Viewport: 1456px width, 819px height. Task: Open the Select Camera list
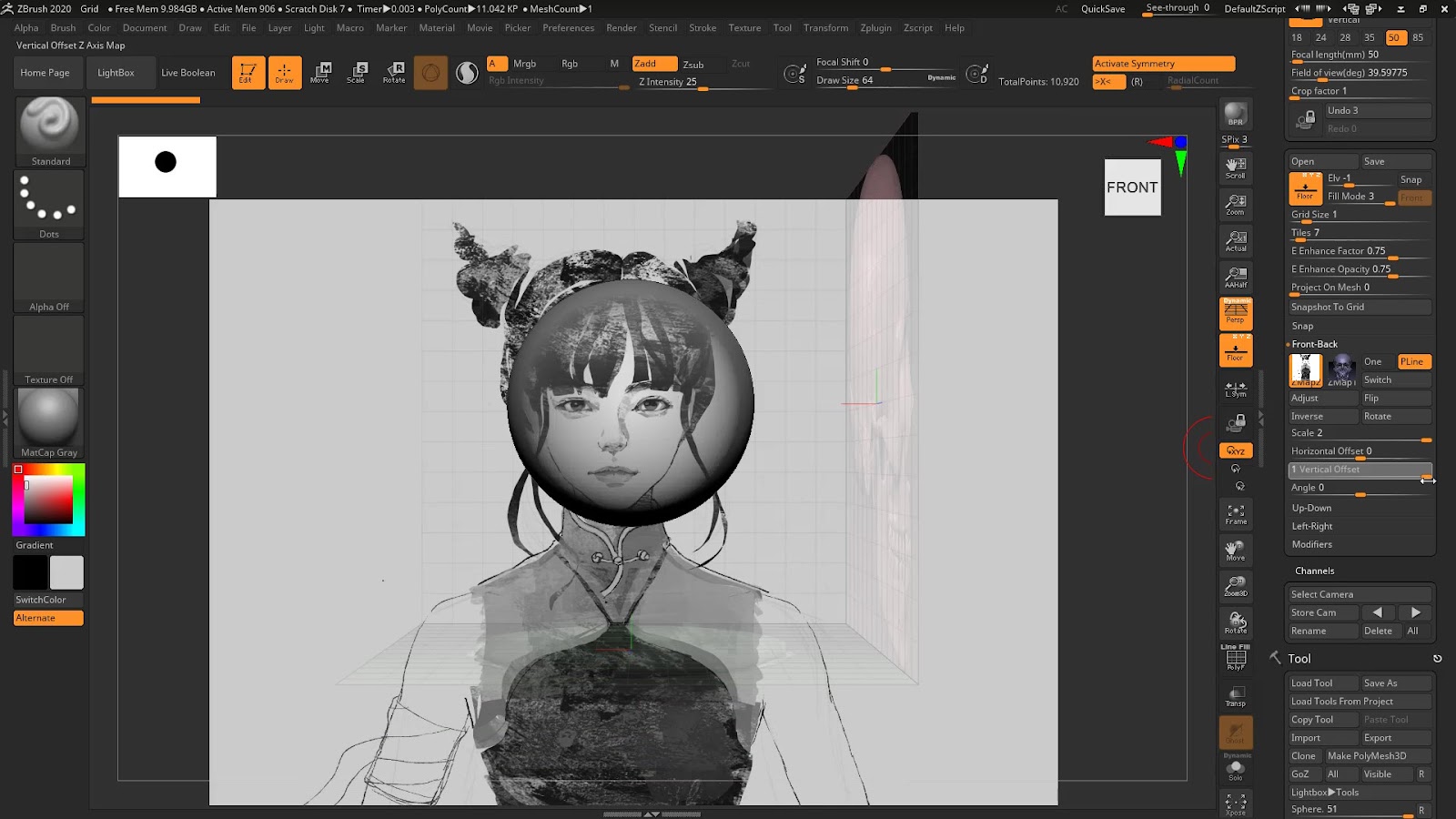click(x=1360, y=594)
